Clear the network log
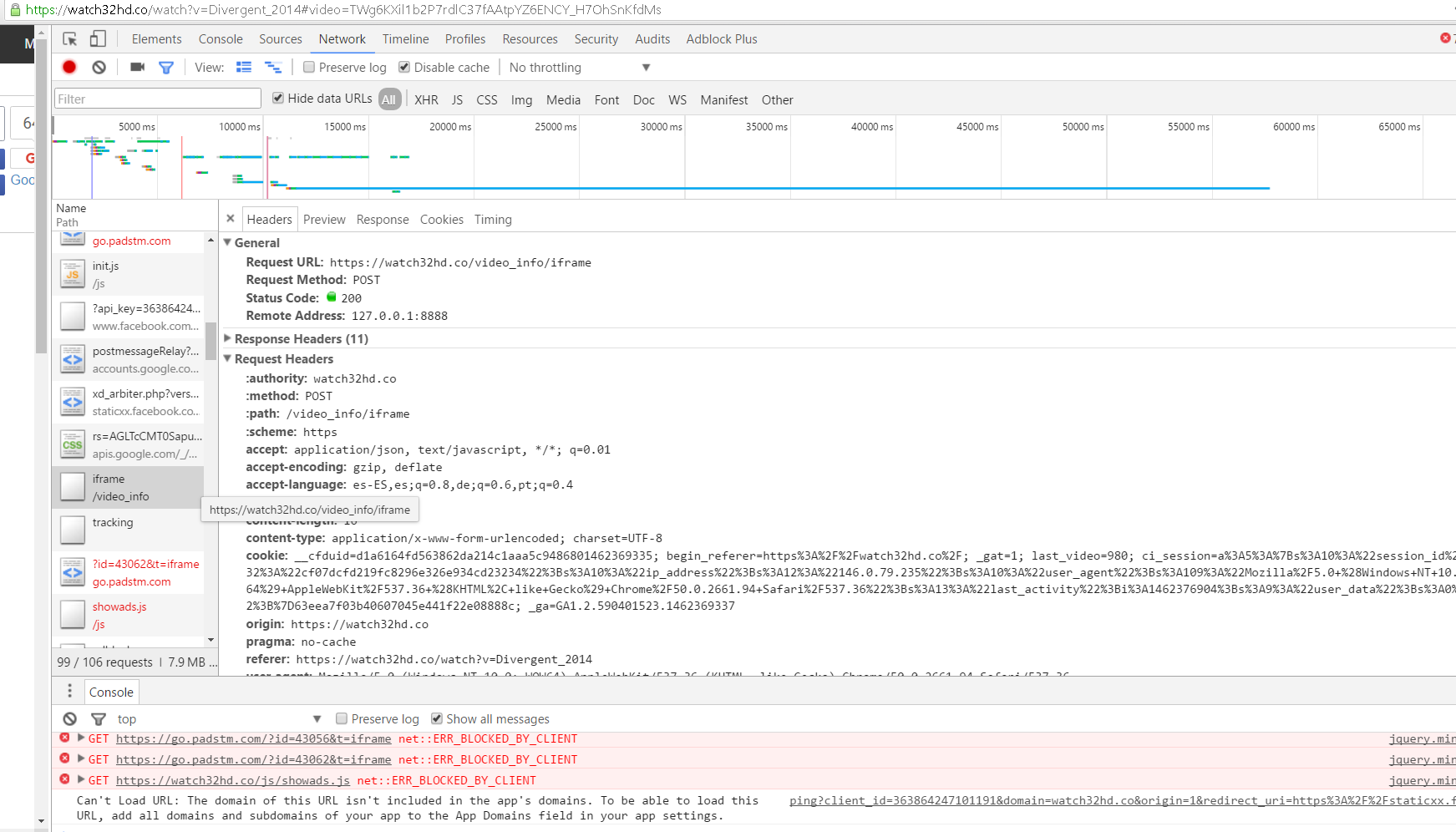The height and width of the screenshot is (832, 1456). [99, 68]
